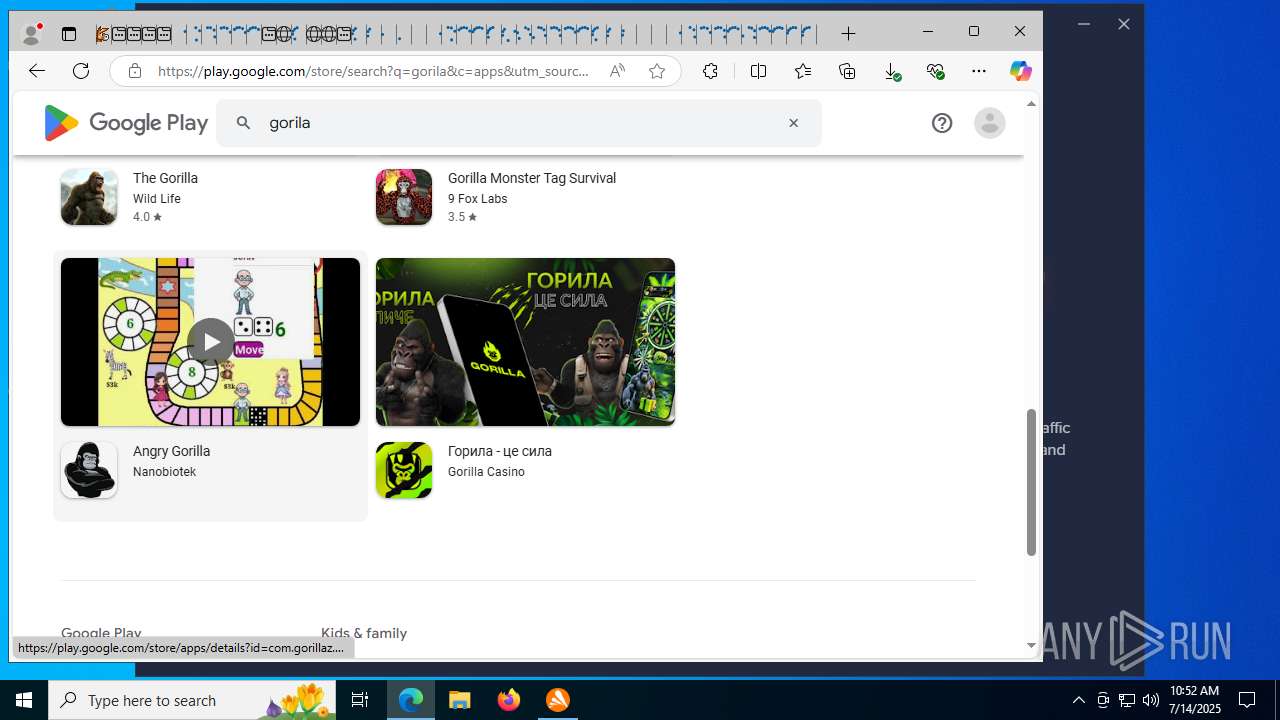This screenshot has width=1280, height=720.
Task: Activate Read aloud in address bar
Action: (x=617, y=71)
